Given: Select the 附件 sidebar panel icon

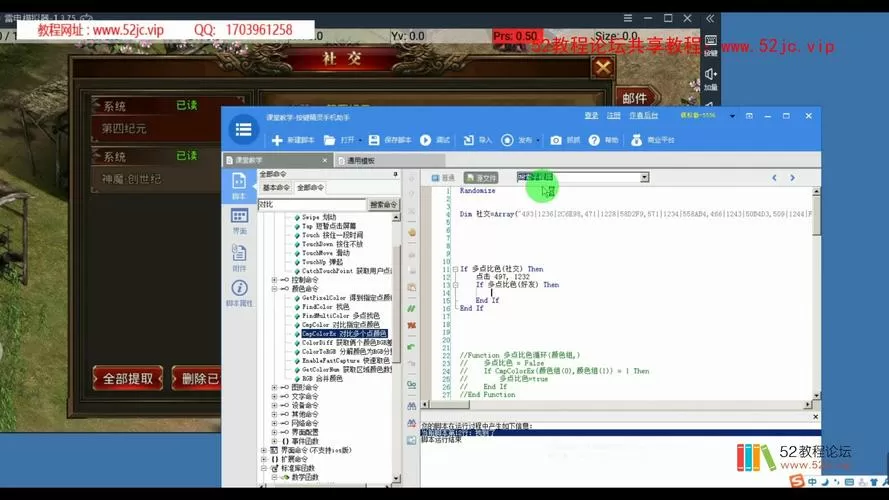Looking at the screenshot, I should pos(239,258).
